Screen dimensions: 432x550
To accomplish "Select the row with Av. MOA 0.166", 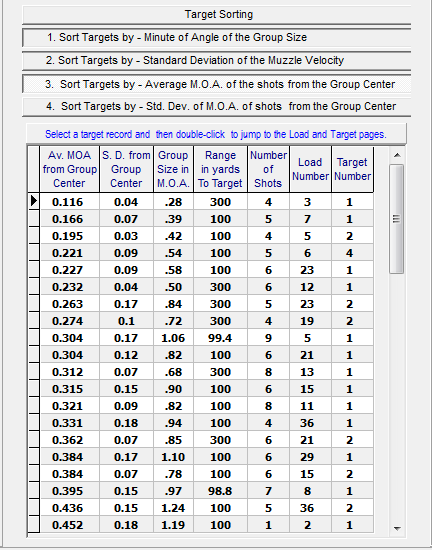I will 207,219.
